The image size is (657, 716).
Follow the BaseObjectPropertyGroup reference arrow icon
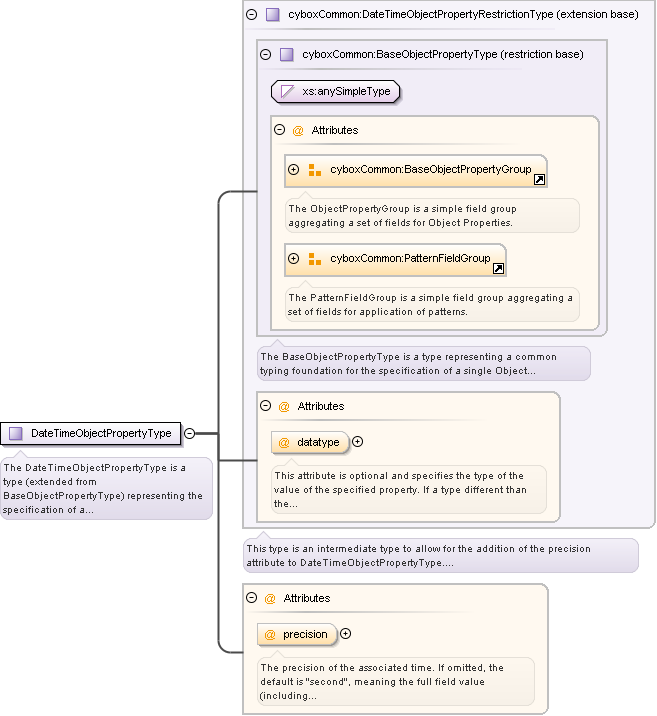pyautogui.click(x=539, y=180)
